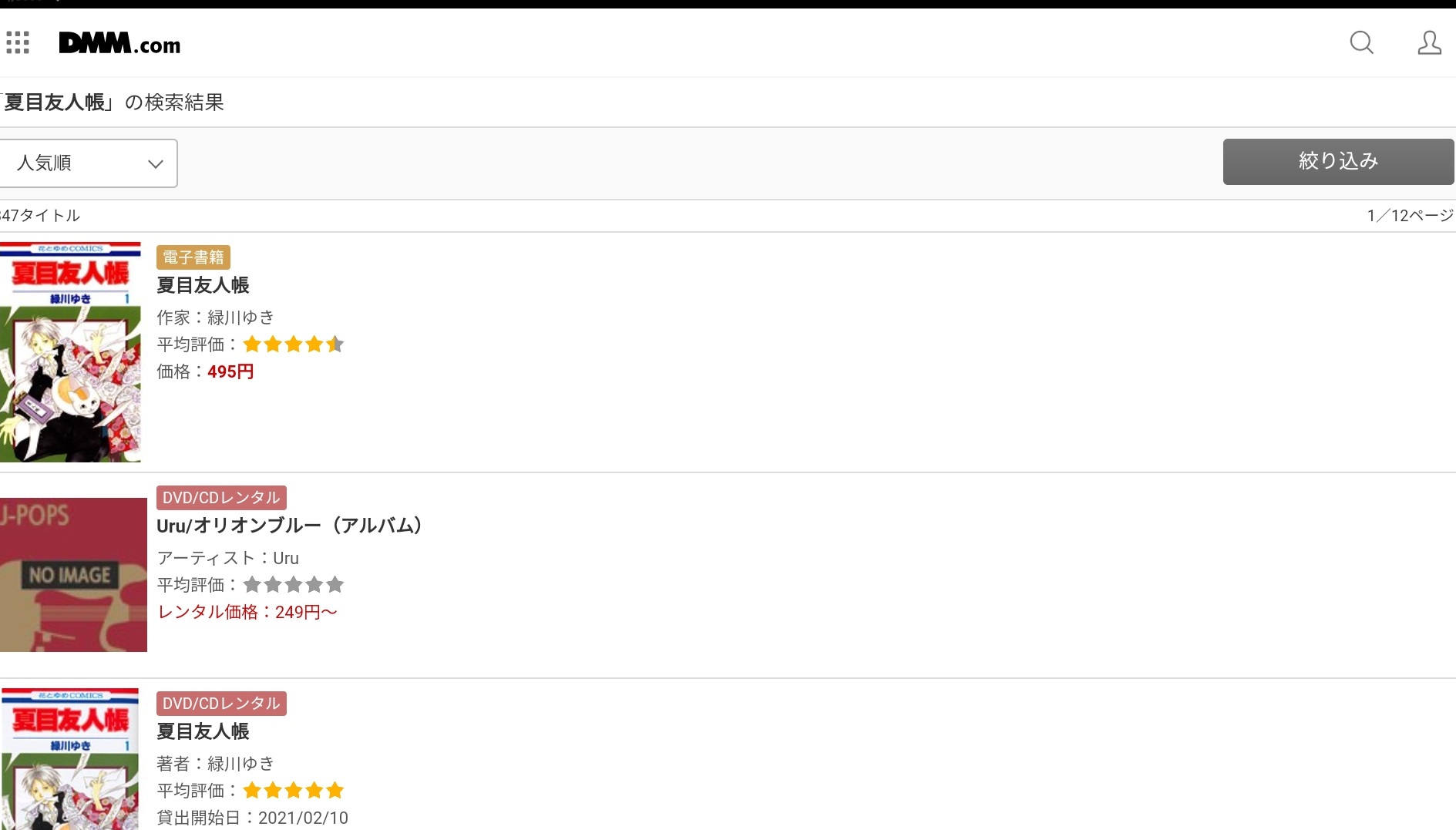Viewport: 1456px width, 830px height.
Task: Open the third result's 夏目友人帳 cover thumbnail
Action: point(70,759)
